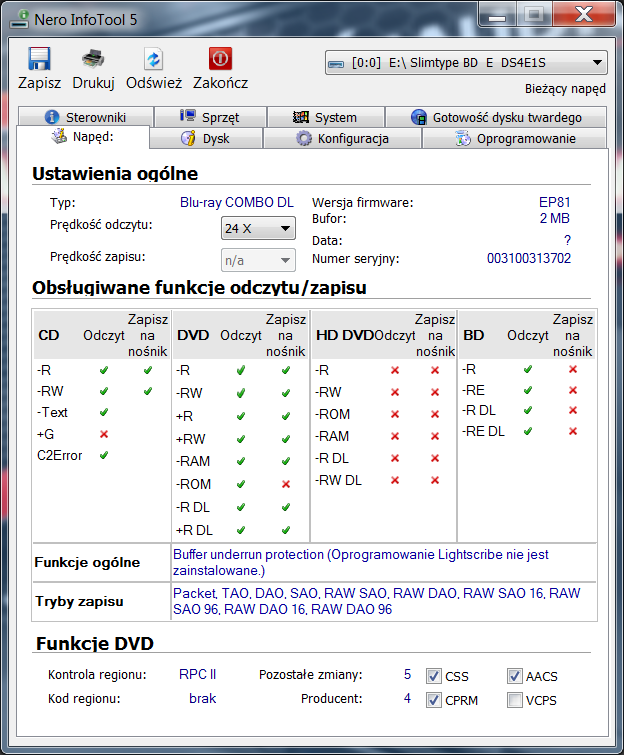Click the BD column header
The image size is (624, 755).
(473, 335)
